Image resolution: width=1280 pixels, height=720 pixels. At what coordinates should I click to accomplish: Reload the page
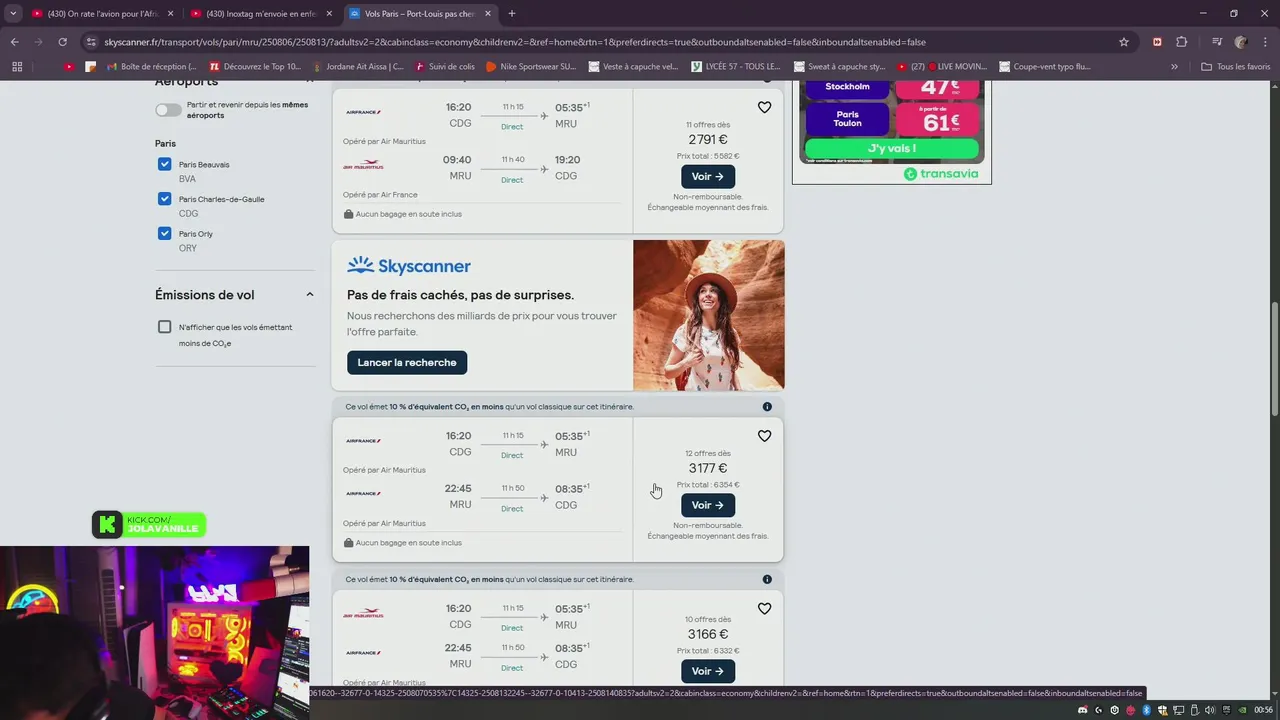click(62, 42)
